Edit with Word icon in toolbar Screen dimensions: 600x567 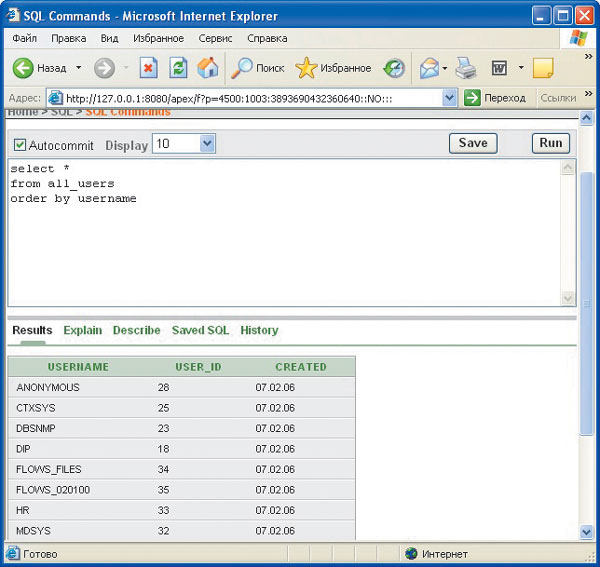(499, 68)
